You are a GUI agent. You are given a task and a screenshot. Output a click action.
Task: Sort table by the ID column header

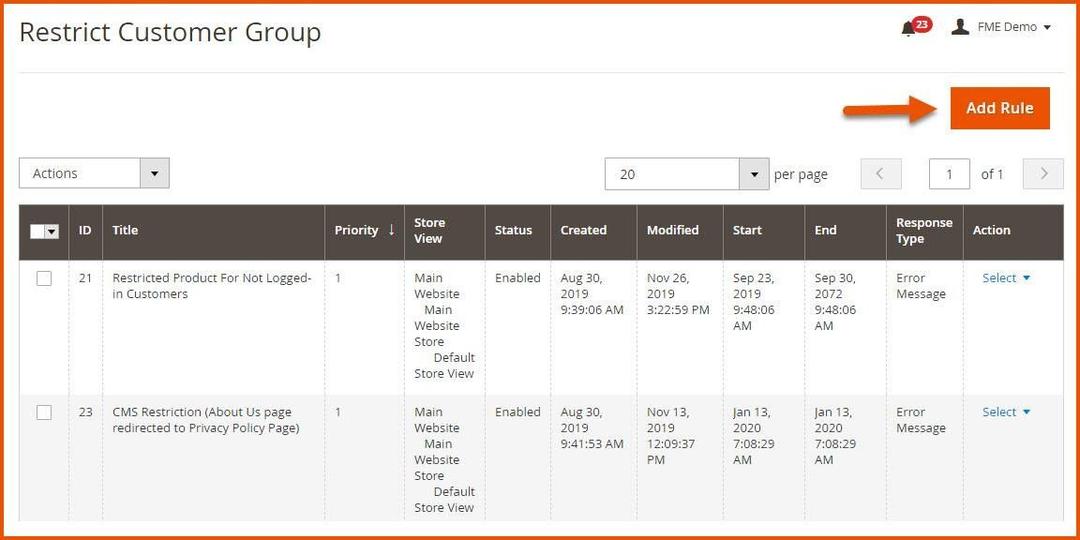85,230
